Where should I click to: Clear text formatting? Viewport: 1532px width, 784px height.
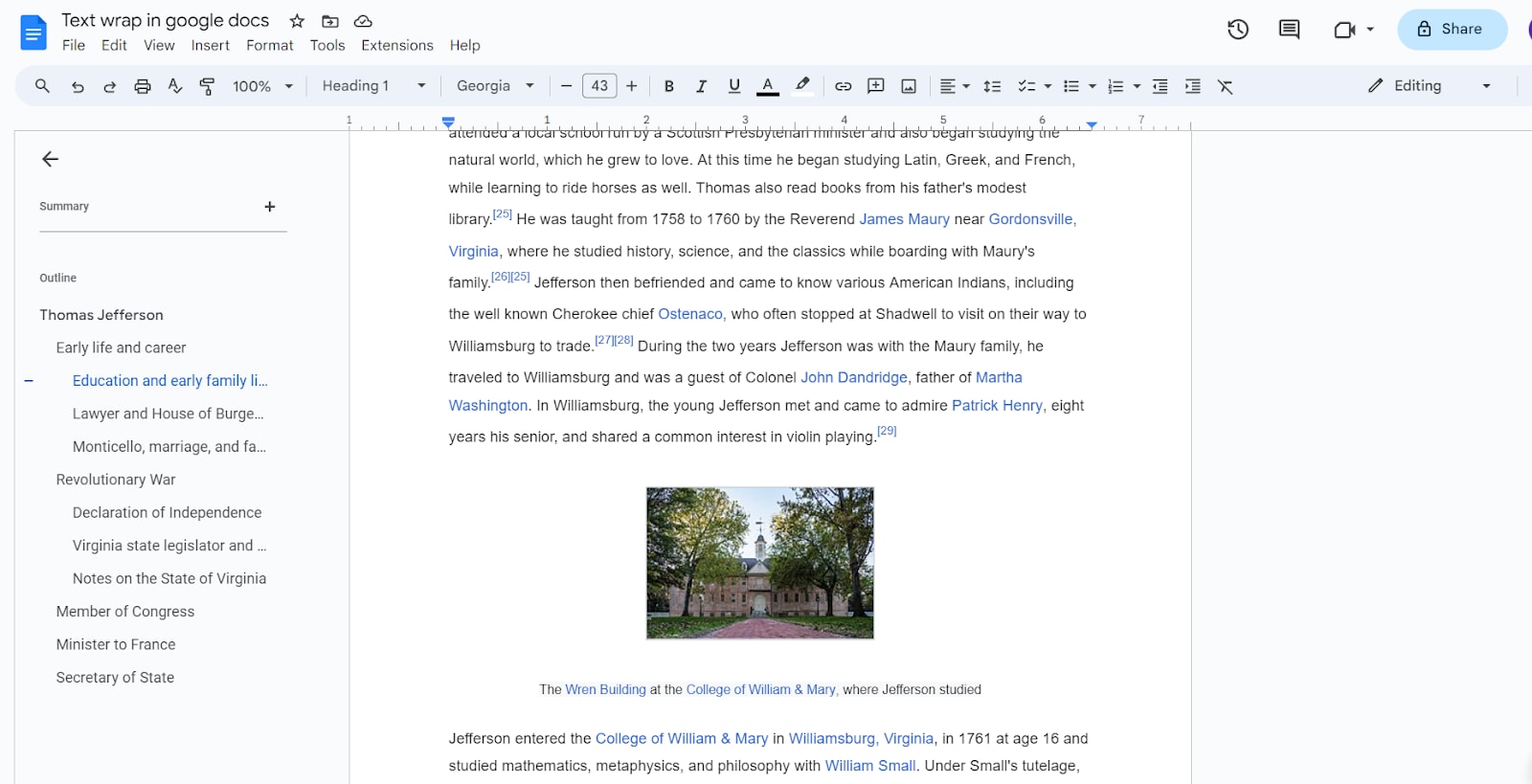pyautogui.click(x=1226, y=86)
